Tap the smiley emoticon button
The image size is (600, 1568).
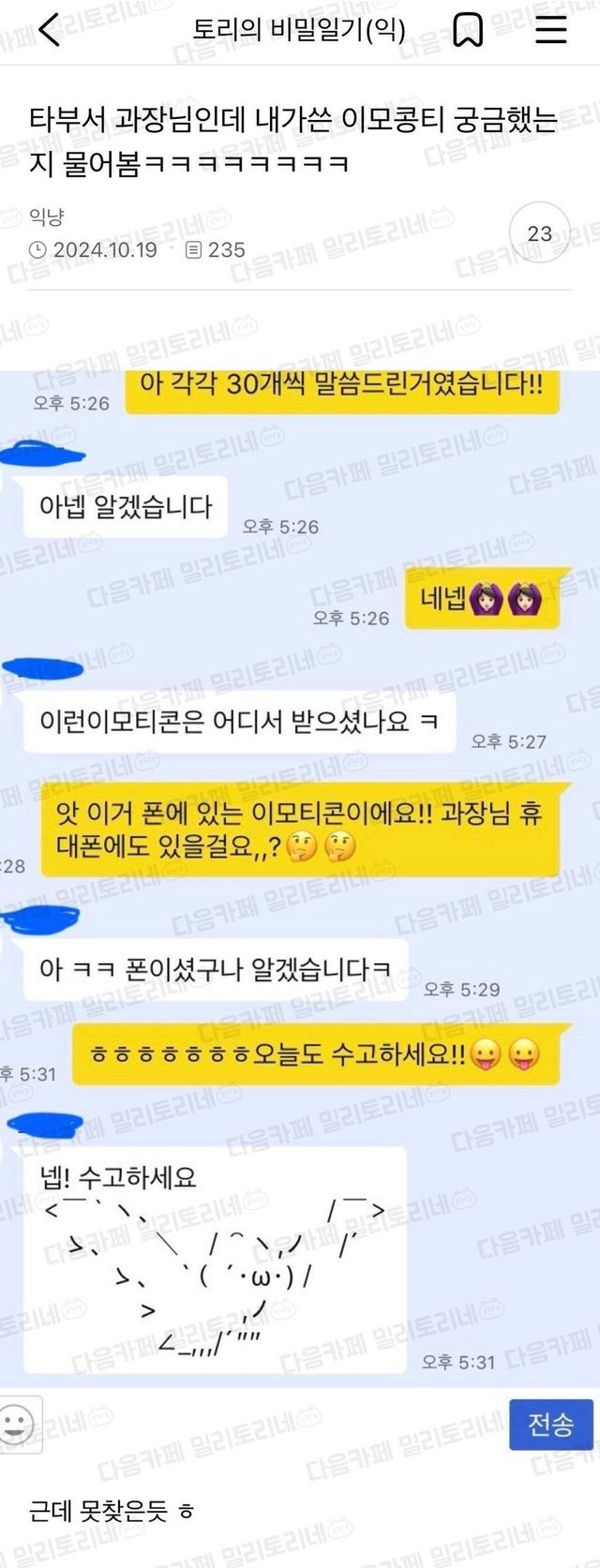point(16,1425)
